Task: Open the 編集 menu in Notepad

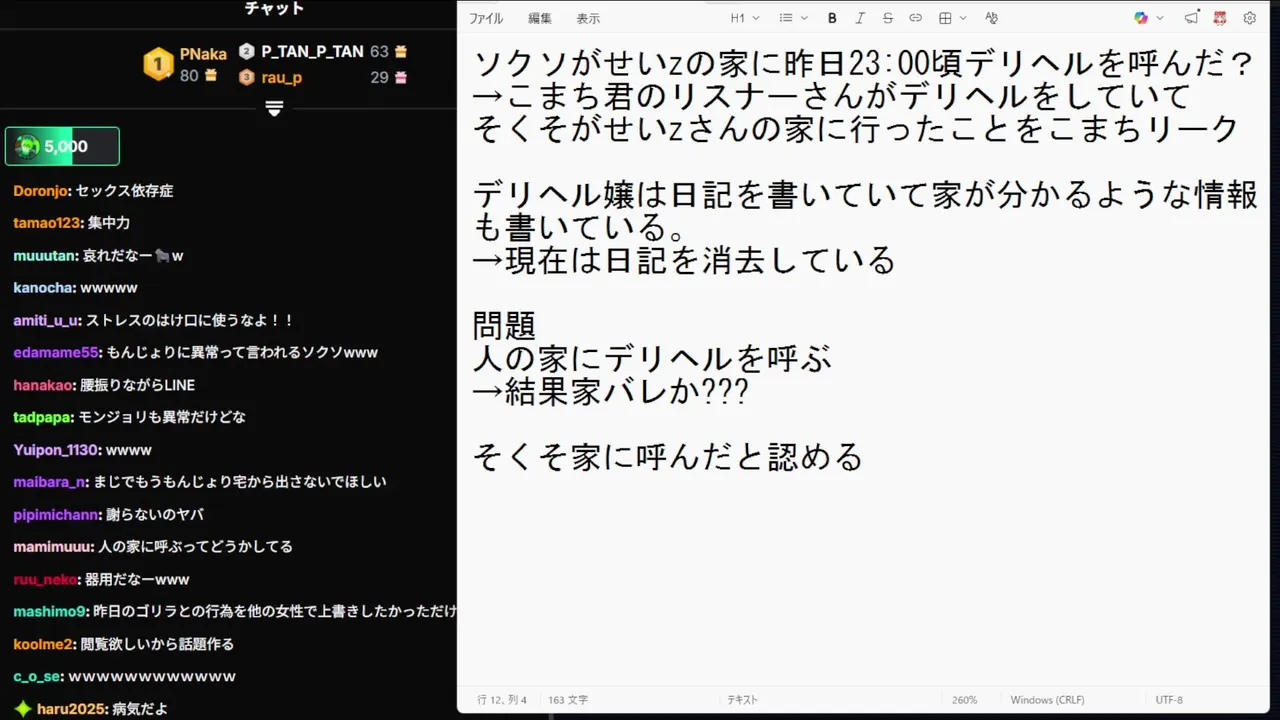Action: (x=540, y=18)
